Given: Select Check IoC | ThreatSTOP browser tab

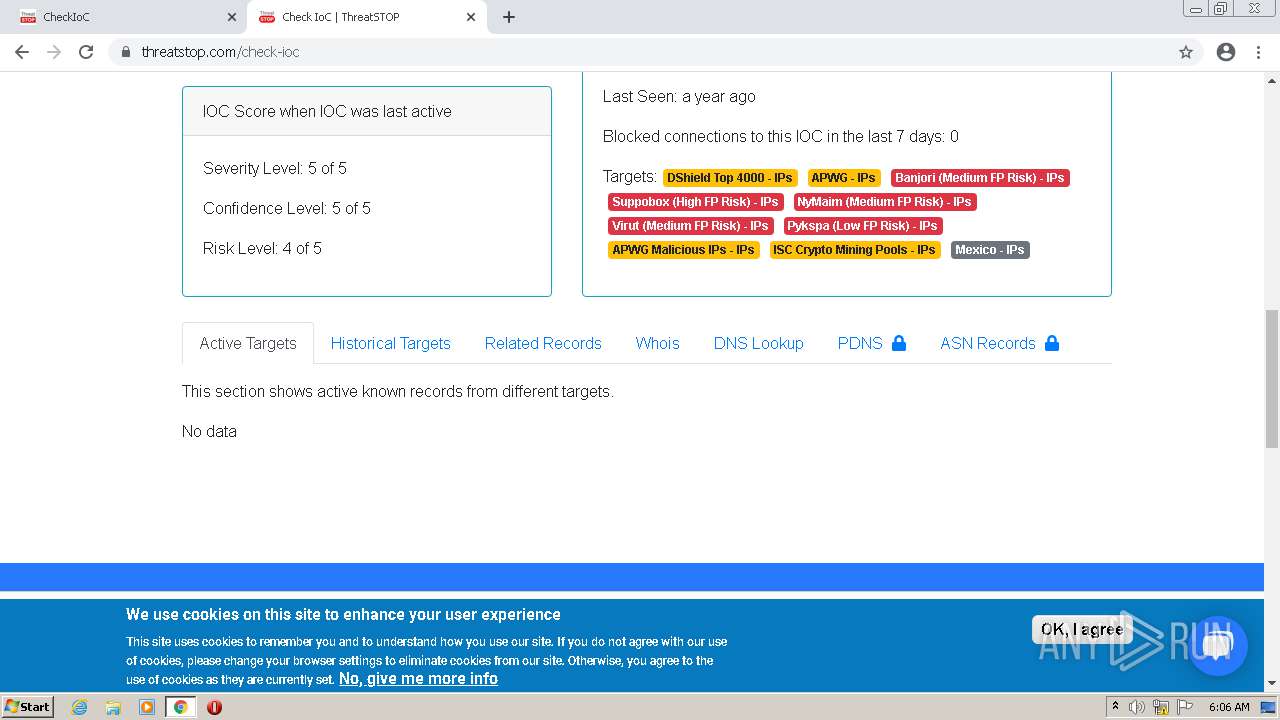Looking at the screenshot, I should pyautogui.click(x=368, y=17).
